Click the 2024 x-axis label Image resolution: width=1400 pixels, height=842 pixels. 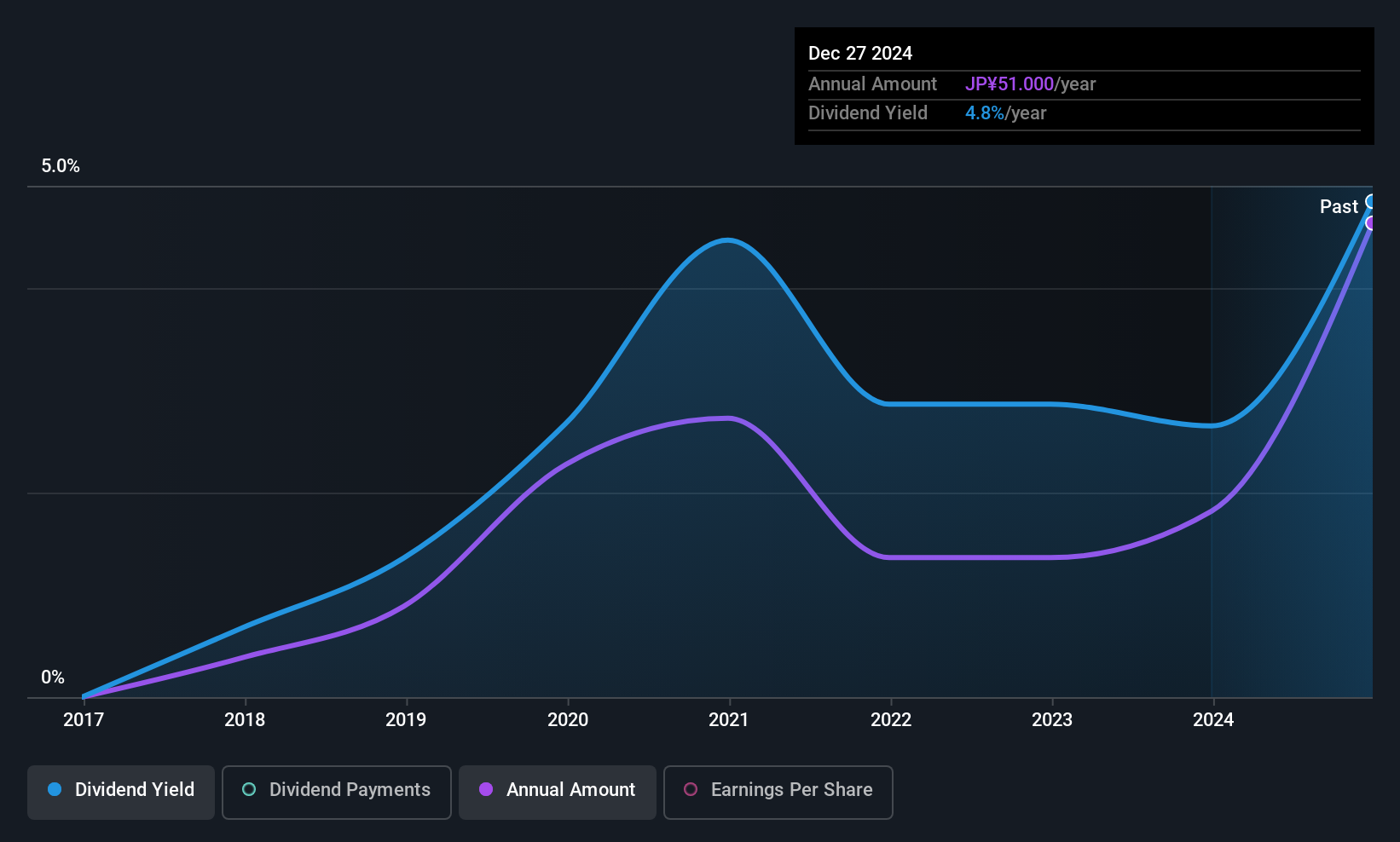point(1213,720)
